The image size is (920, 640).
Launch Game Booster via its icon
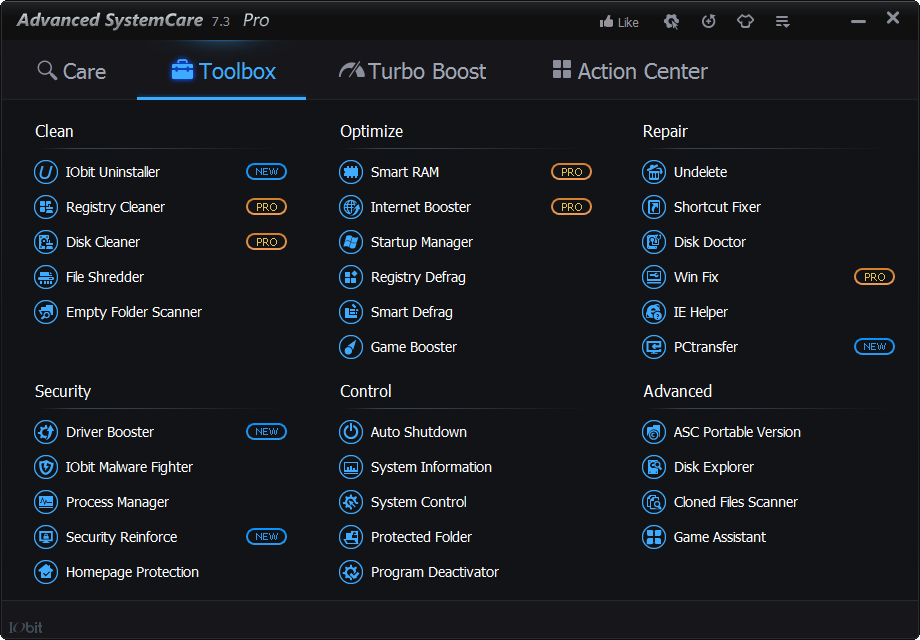pos(351,347)
